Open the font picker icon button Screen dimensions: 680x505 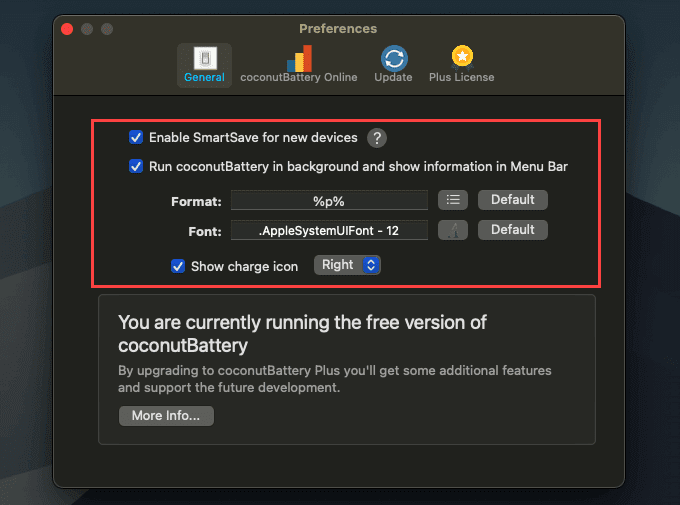pyautogui.click(x=453, y=230)
